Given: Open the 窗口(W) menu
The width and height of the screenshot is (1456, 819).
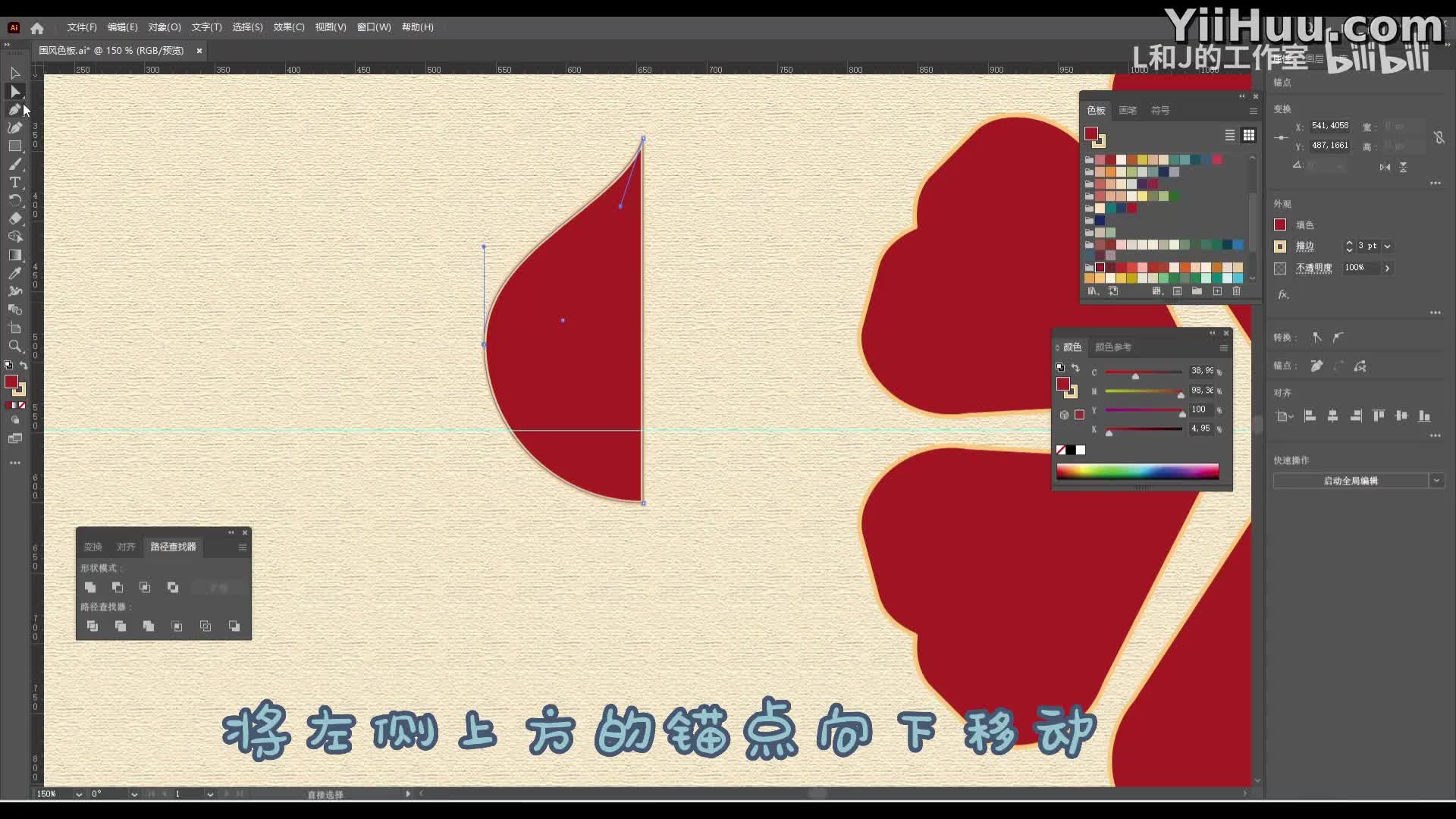Looking at the screenshot, I should [373, 27].
